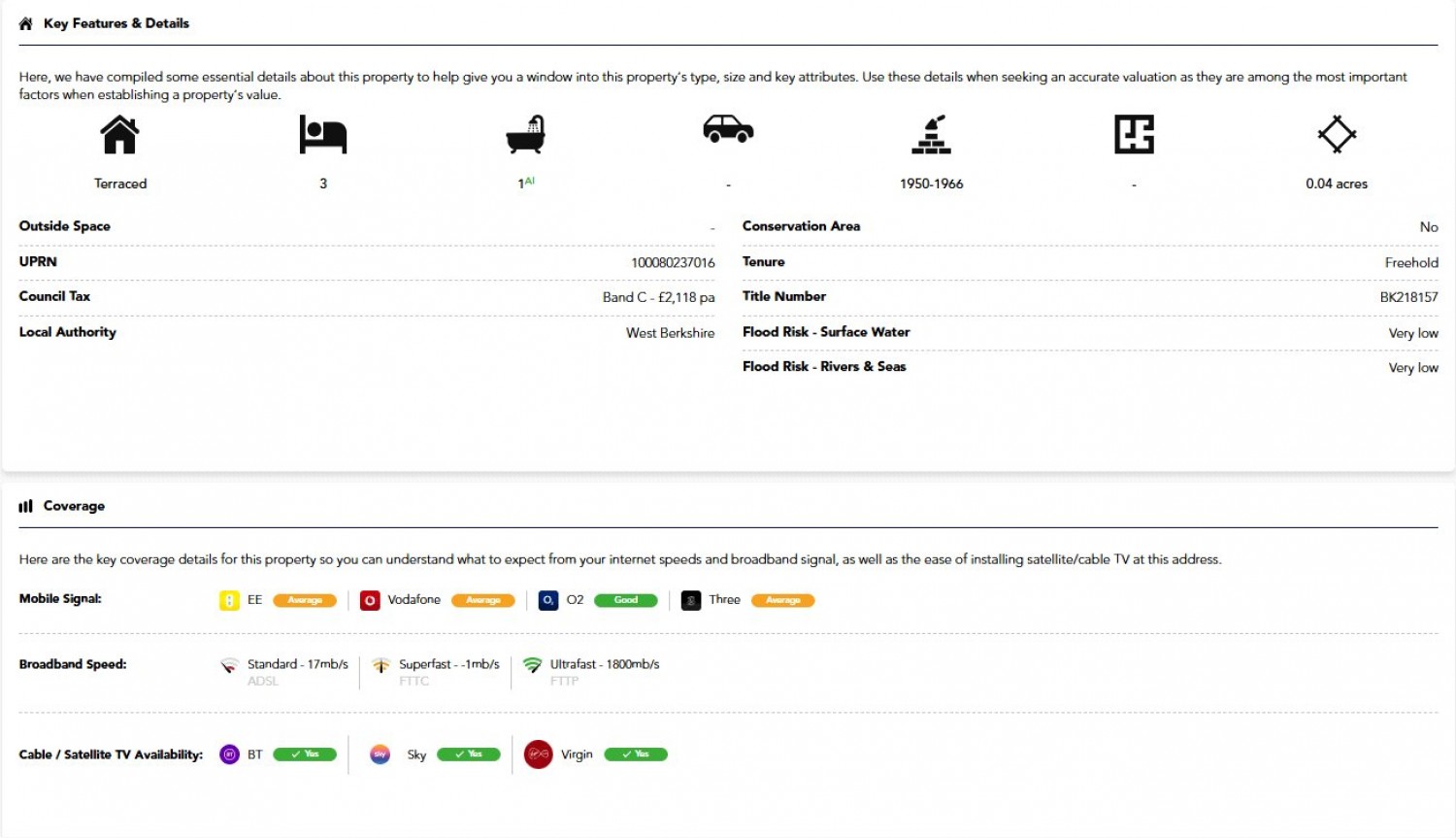Click the floor plan icon
Viewport: 1456px width, 838px height.
[1134, 135]
